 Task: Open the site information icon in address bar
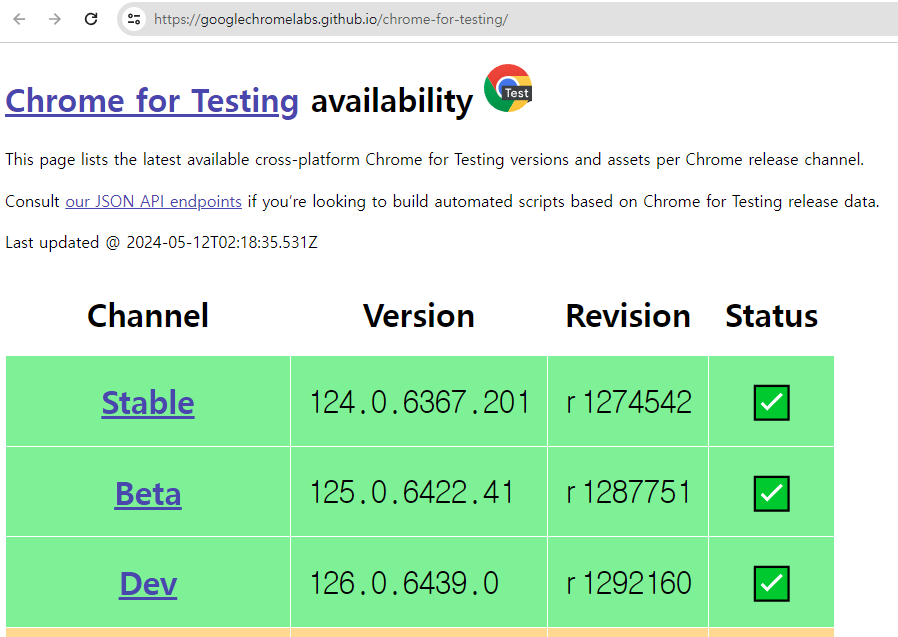click(134, 19)
